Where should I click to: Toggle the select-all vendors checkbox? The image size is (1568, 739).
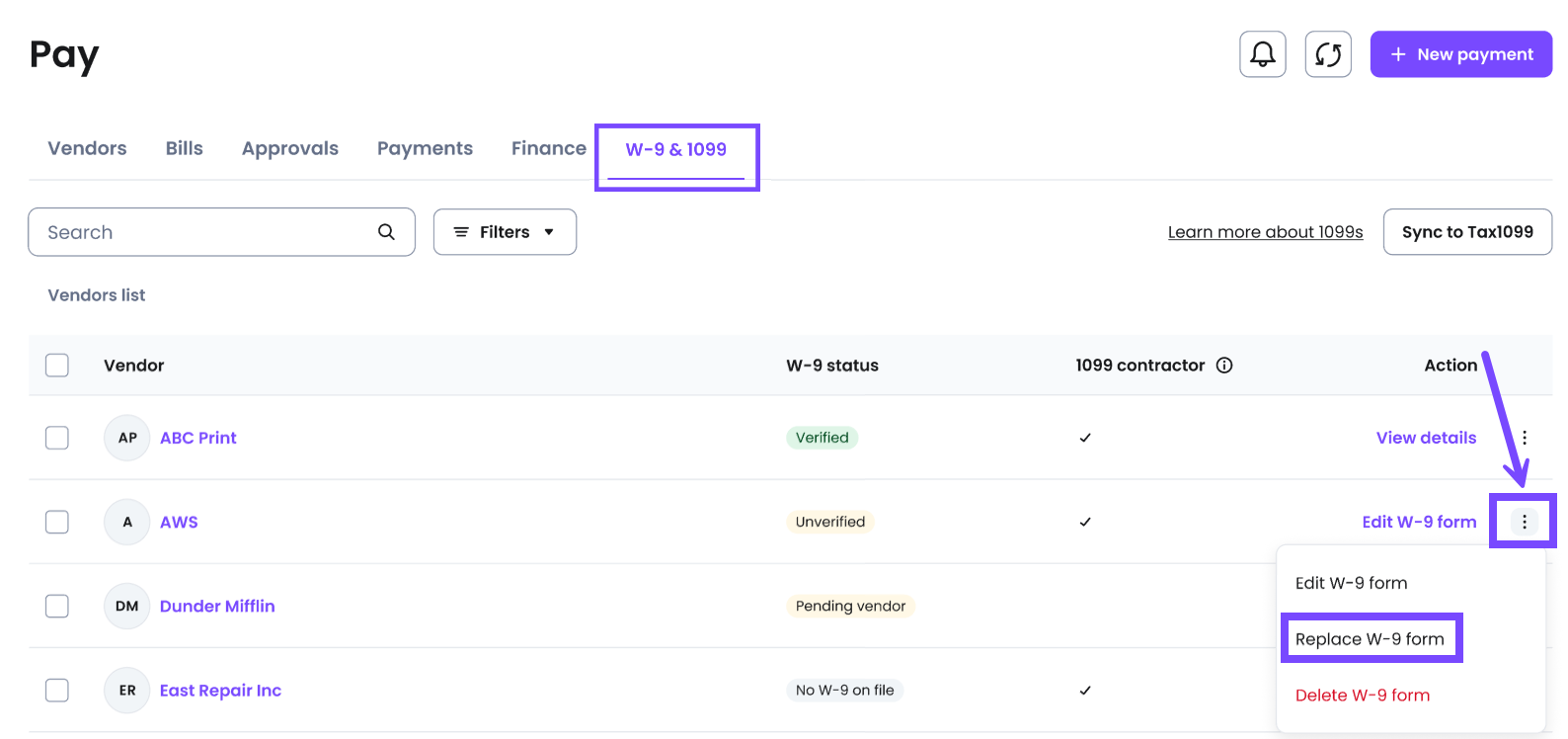(57, 366)
